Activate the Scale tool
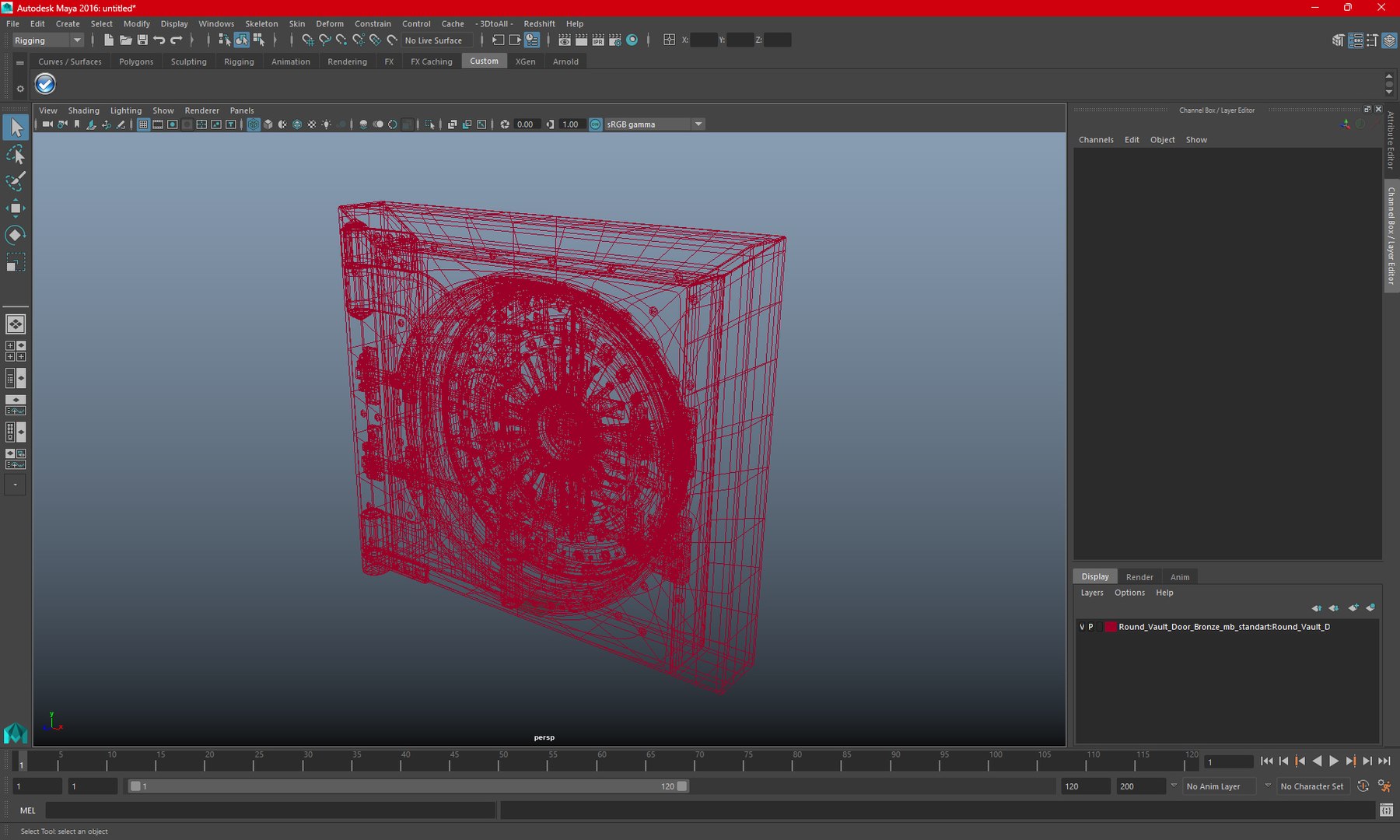Image resolution: width=1400 pixels, height=840 pixels. click(16, 261)
